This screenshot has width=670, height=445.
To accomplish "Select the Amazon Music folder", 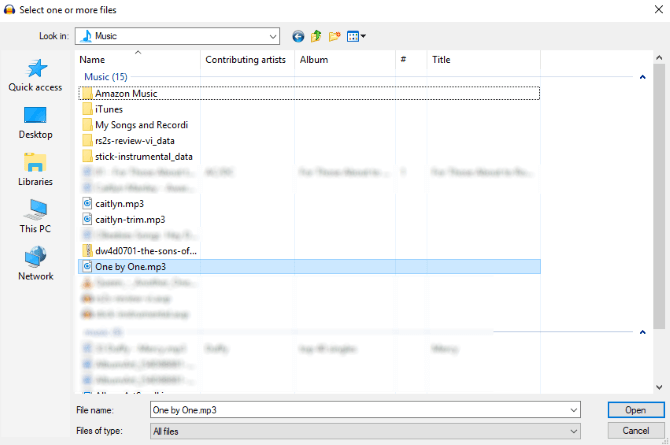I will [309, 93].
